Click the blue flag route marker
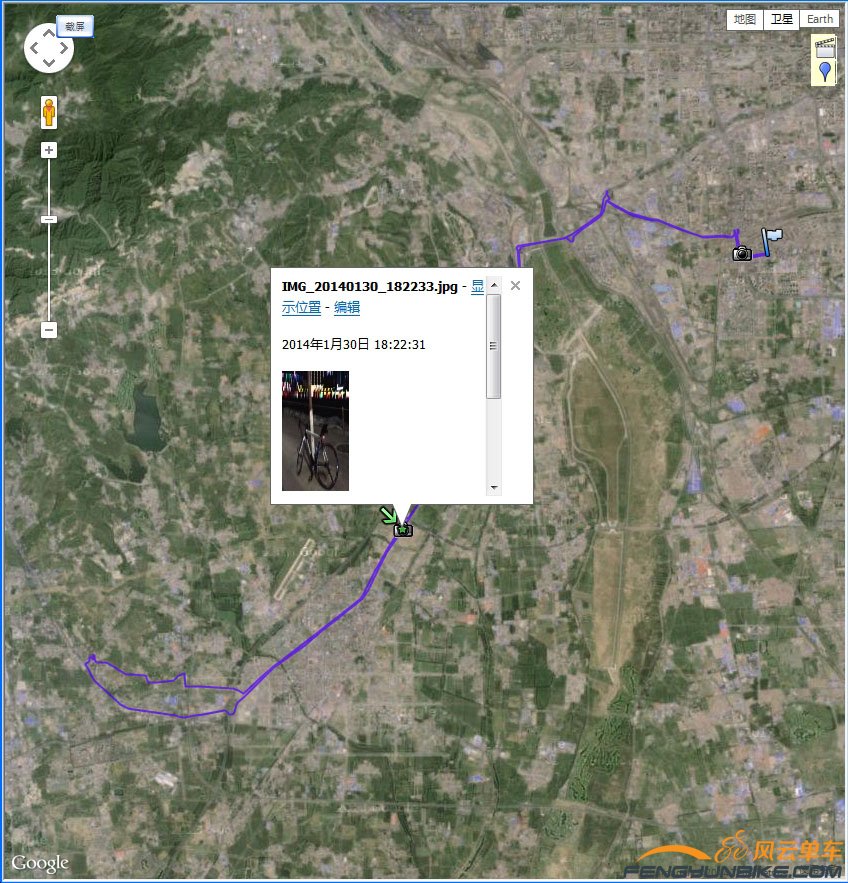The image size is (848, 883). 771,242
